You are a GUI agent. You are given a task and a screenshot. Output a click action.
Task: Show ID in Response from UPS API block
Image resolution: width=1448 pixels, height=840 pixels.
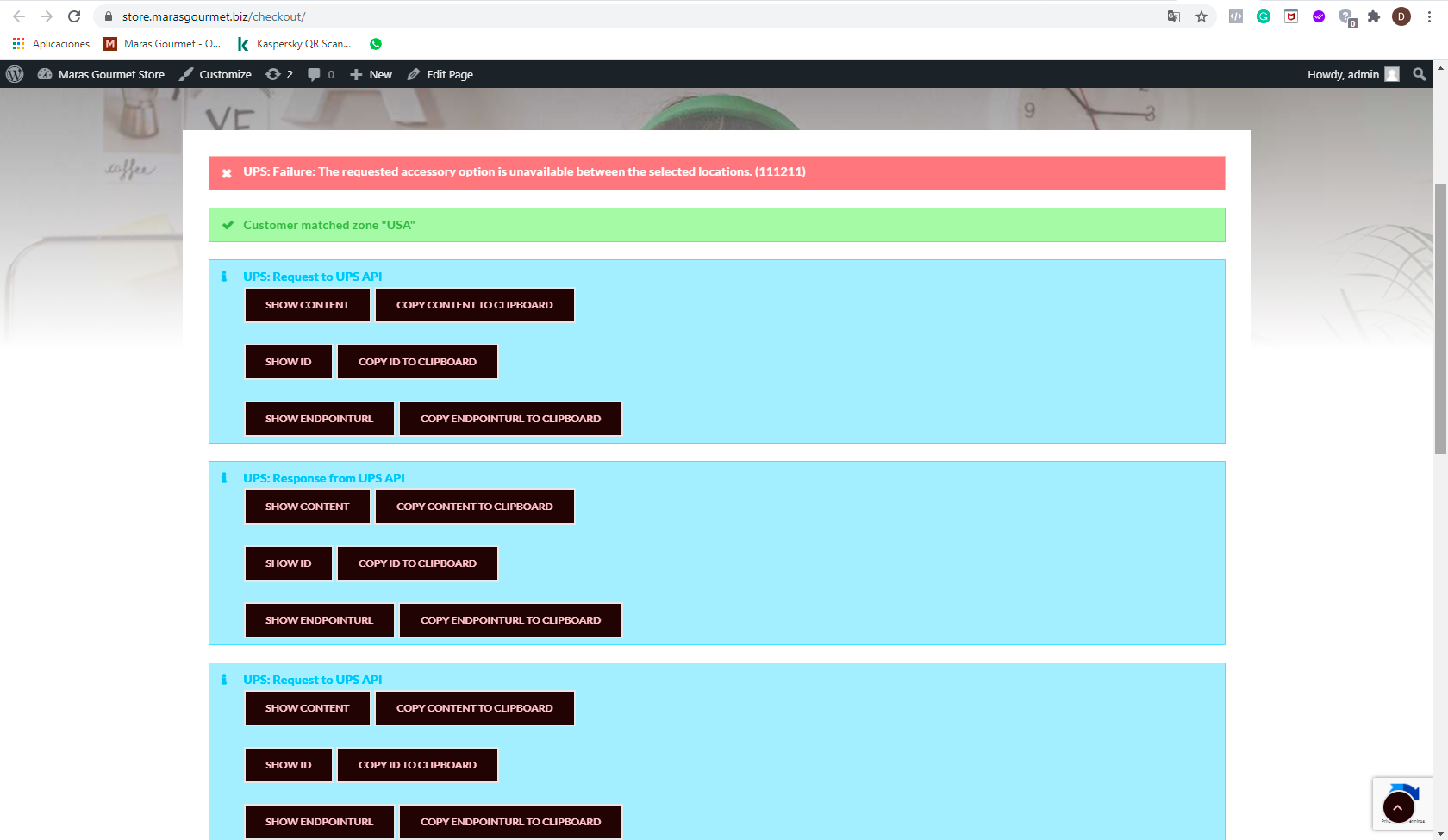289,563
